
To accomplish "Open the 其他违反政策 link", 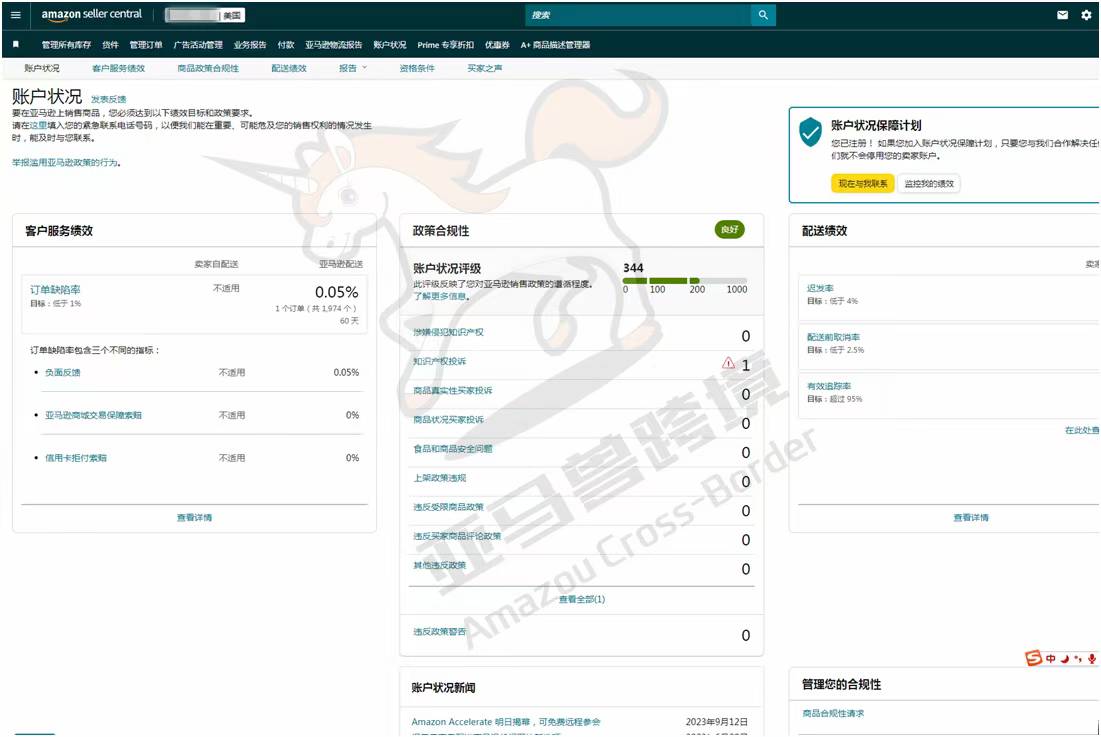I will (x=440, y=565).
